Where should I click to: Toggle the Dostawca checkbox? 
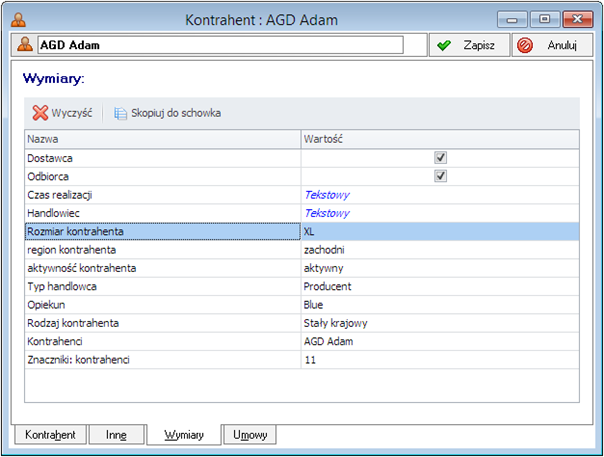pyautogui.click(x=440, y=158)
